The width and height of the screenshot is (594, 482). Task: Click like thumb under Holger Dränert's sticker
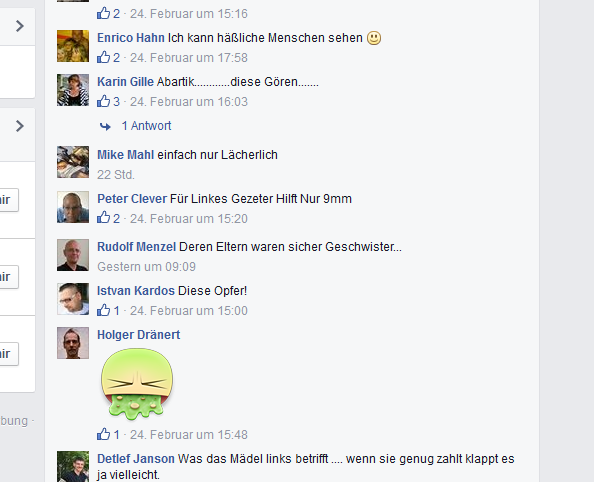(x=103, y=434)
